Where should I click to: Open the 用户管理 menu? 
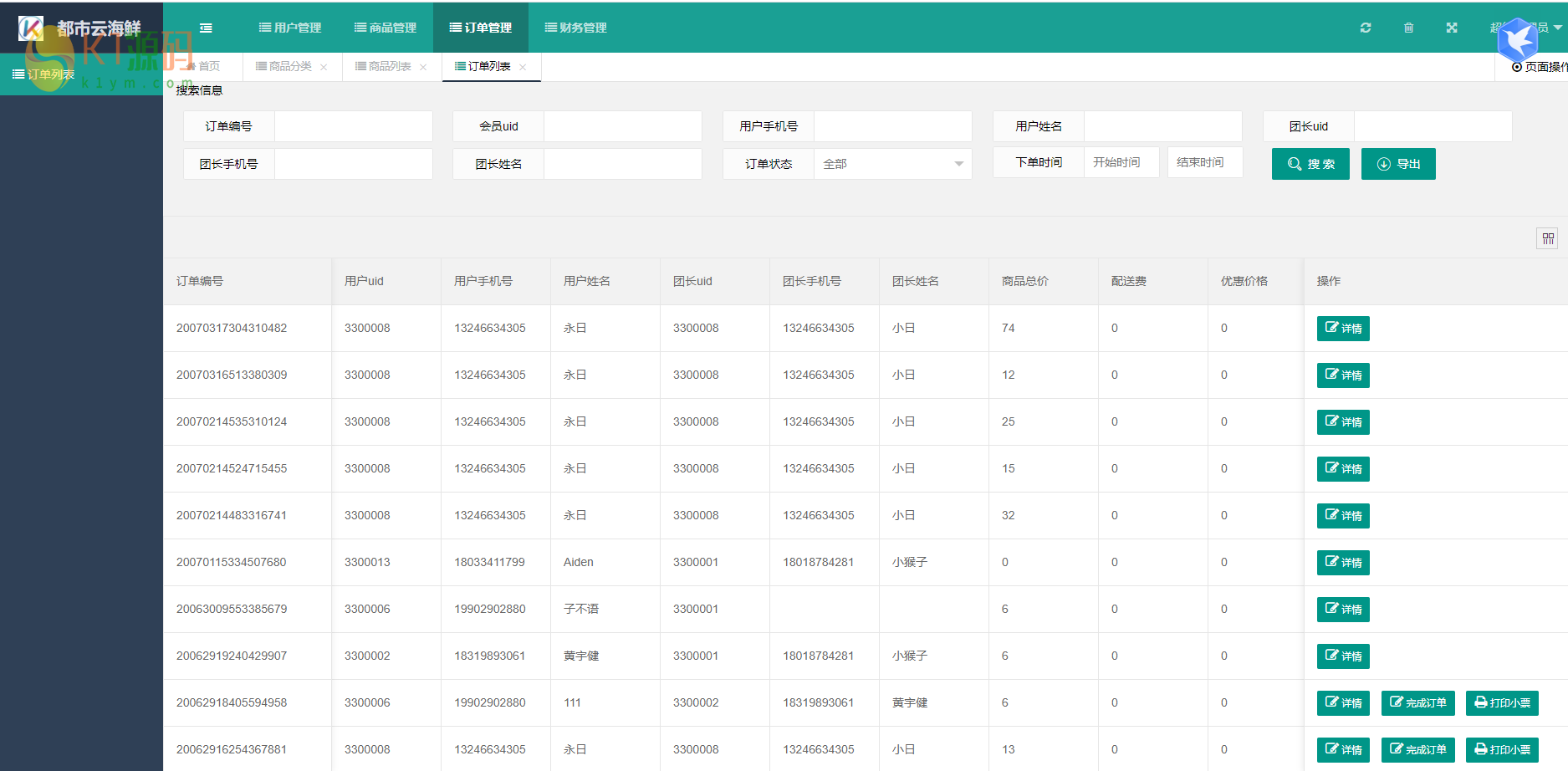290,28
